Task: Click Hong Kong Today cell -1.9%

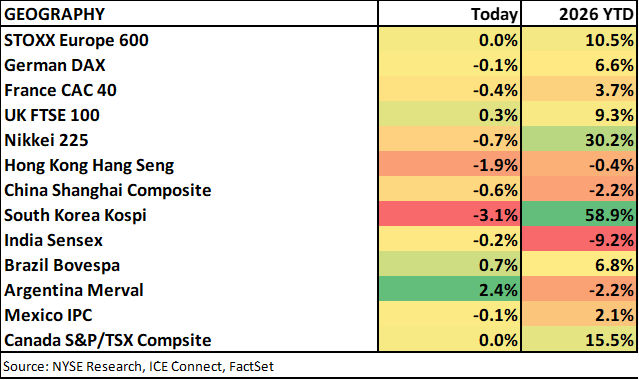Action: [x=450, y=165]
